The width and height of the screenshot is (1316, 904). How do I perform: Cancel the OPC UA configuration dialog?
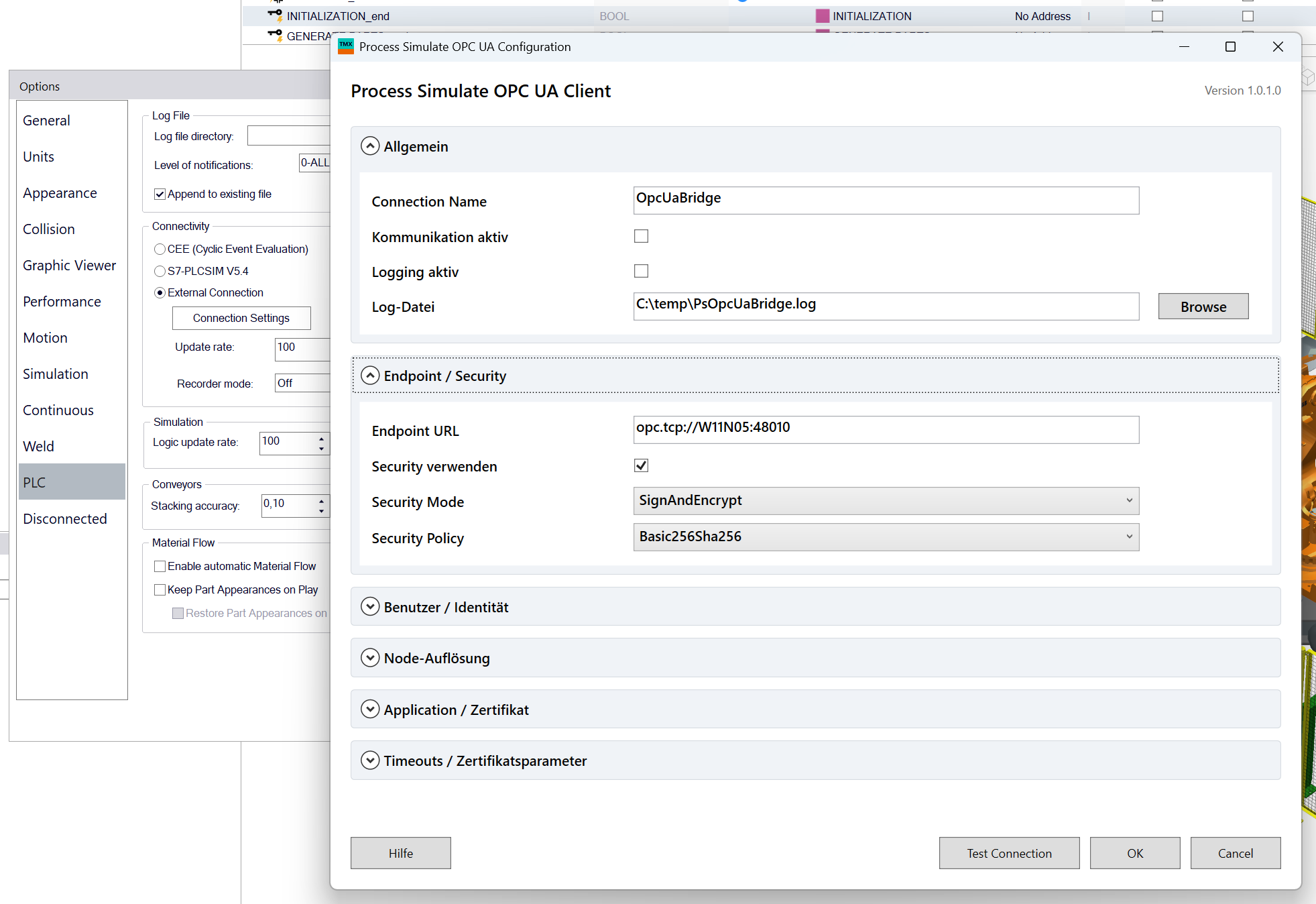coord(1236,853)
